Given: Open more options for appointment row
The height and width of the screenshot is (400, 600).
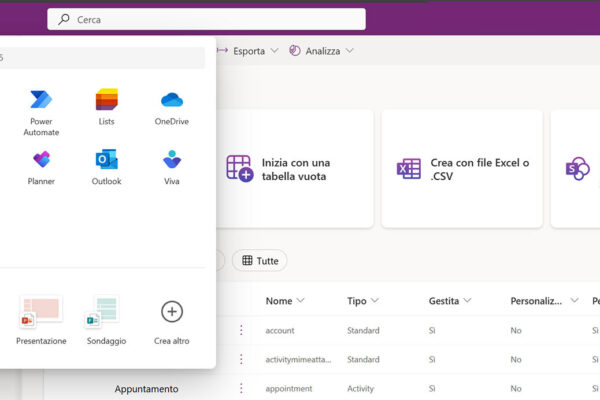Looking at the screenshot, I should point(241,388).
